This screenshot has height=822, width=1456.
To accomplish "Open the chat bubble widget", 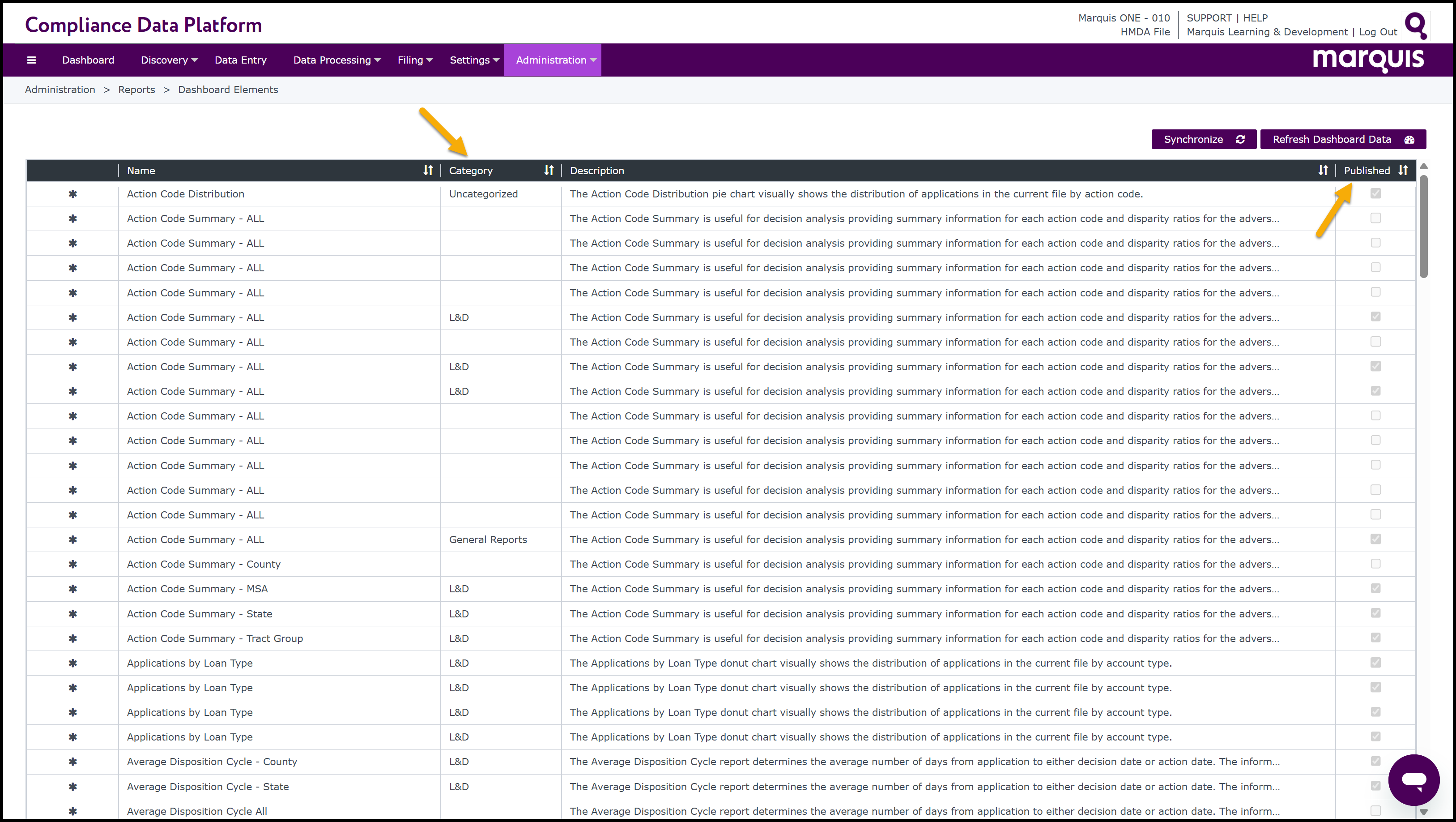I will [1413, 780].
